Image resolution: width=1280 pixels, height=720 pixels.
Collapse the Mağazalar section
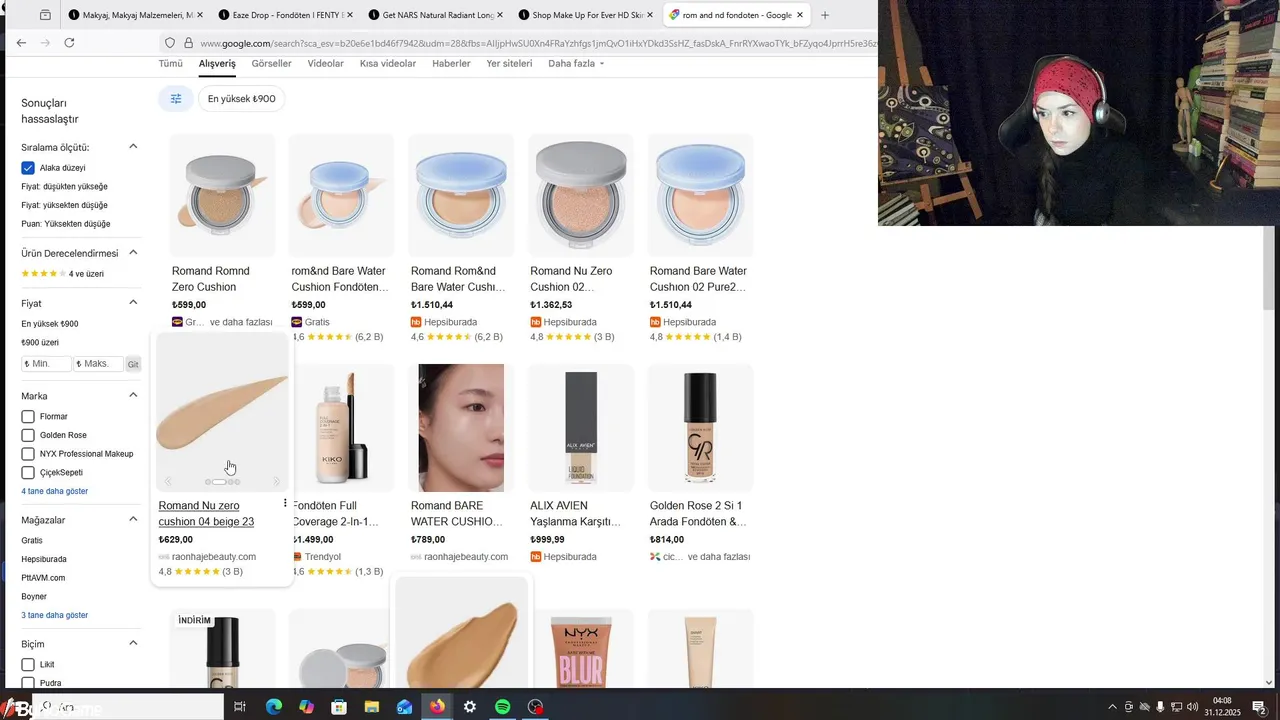(133, 520)
